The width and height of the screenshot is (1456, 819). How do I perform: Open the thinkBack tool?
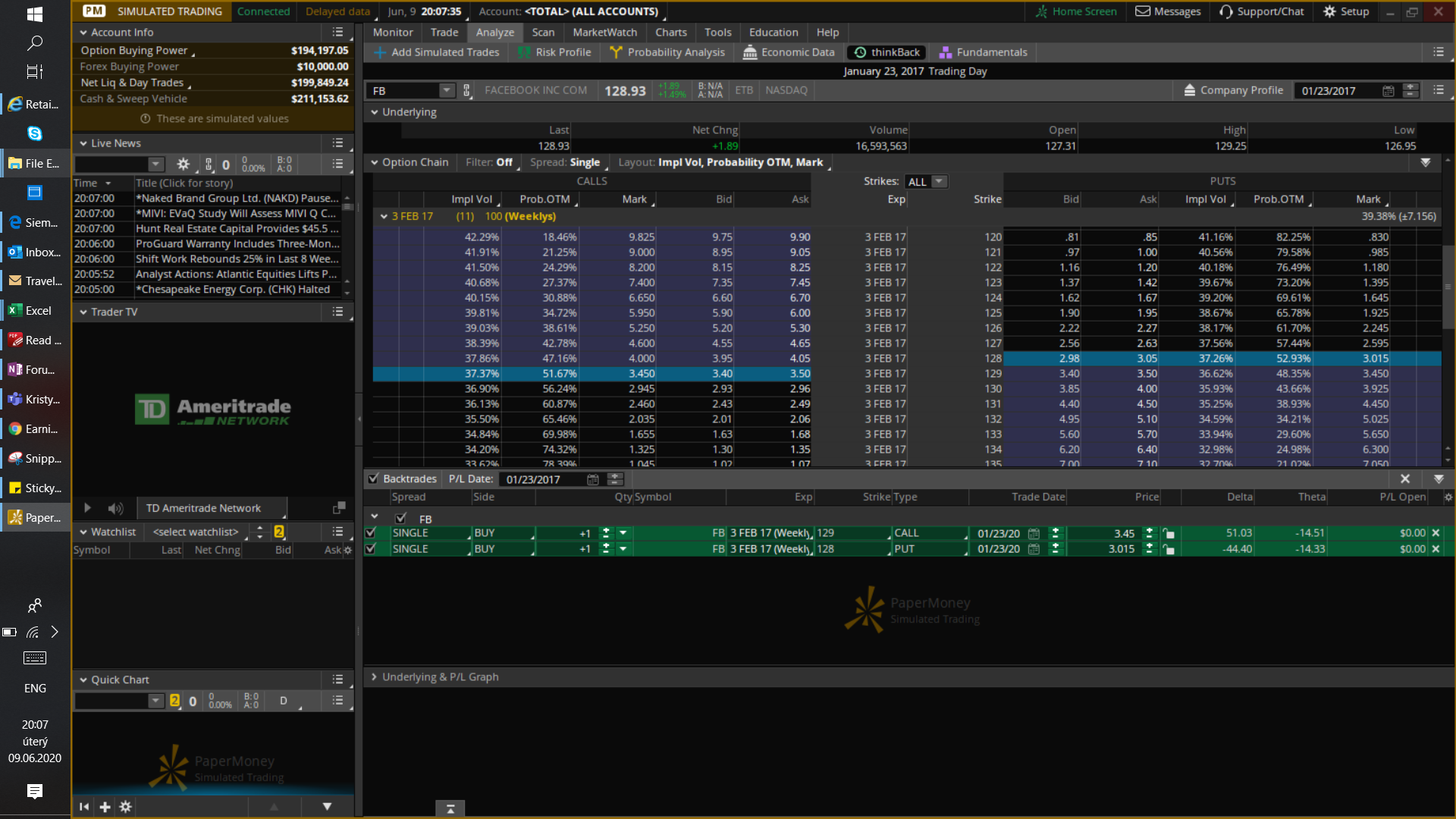coord(887,52)
